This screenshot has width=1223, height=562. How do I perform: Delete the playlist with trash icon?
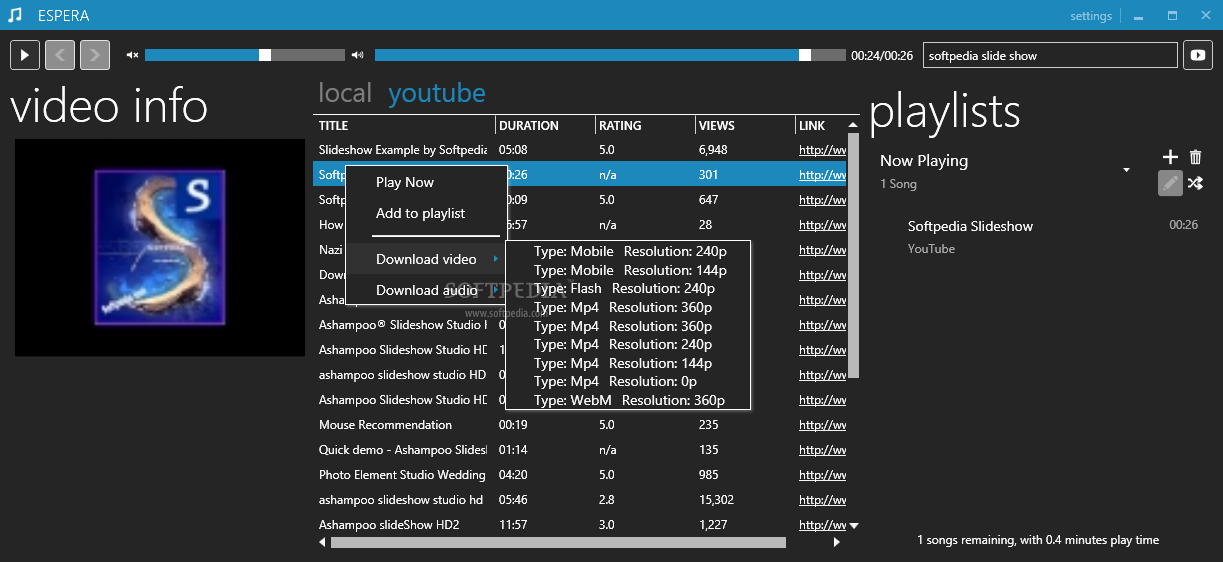pyautogui.click(x=1196, y=157)
